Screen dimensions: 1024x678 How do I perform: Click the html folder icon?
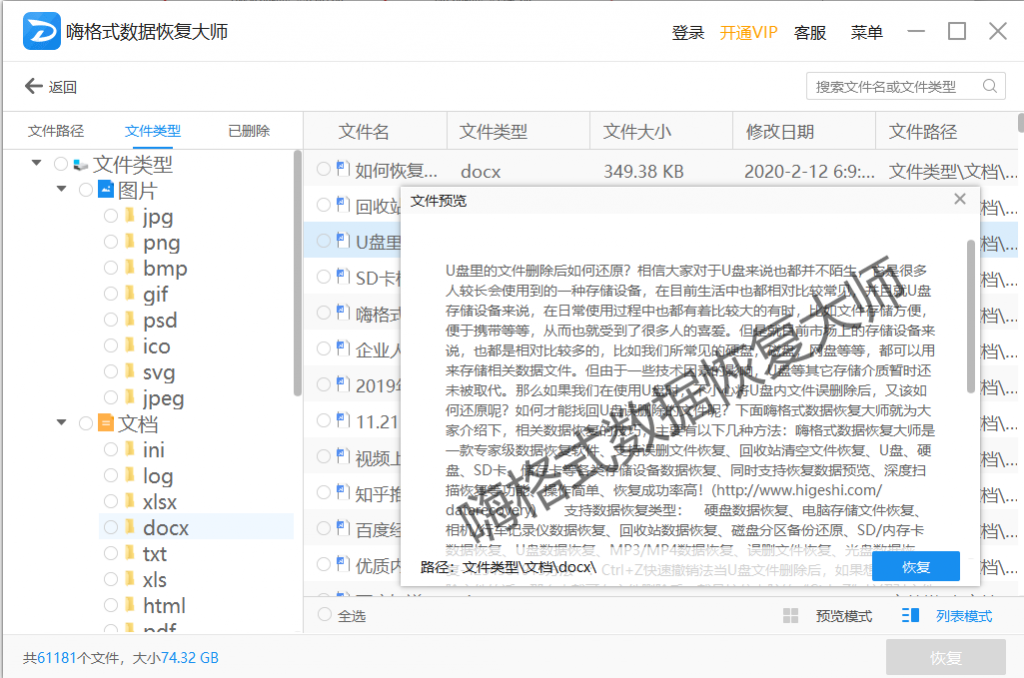tap(130, 604)
